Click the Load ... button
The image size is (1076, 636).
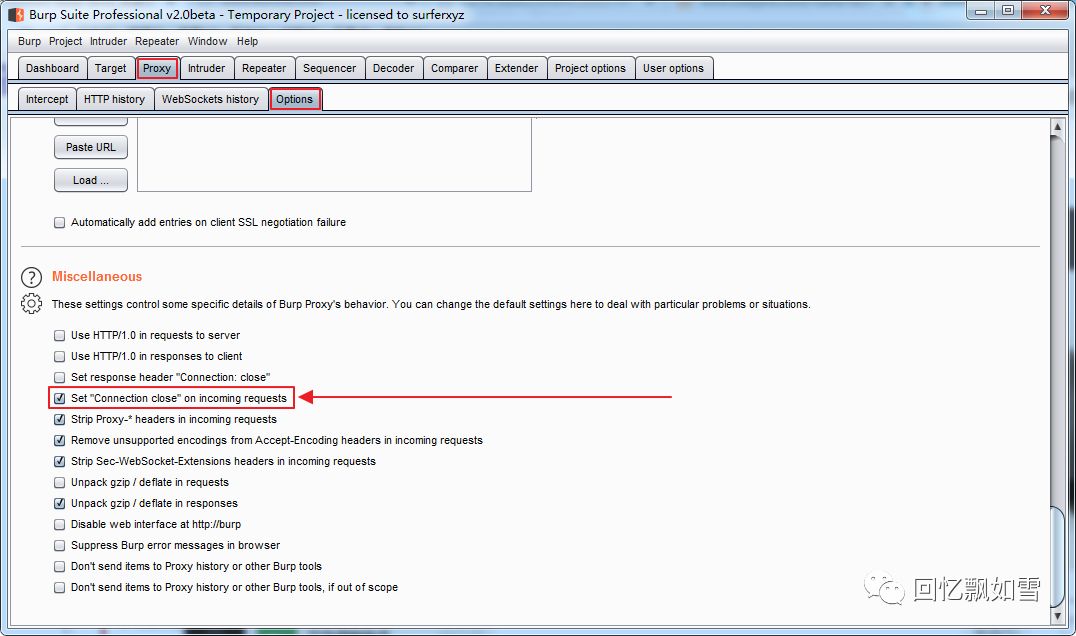coord(91,180)
